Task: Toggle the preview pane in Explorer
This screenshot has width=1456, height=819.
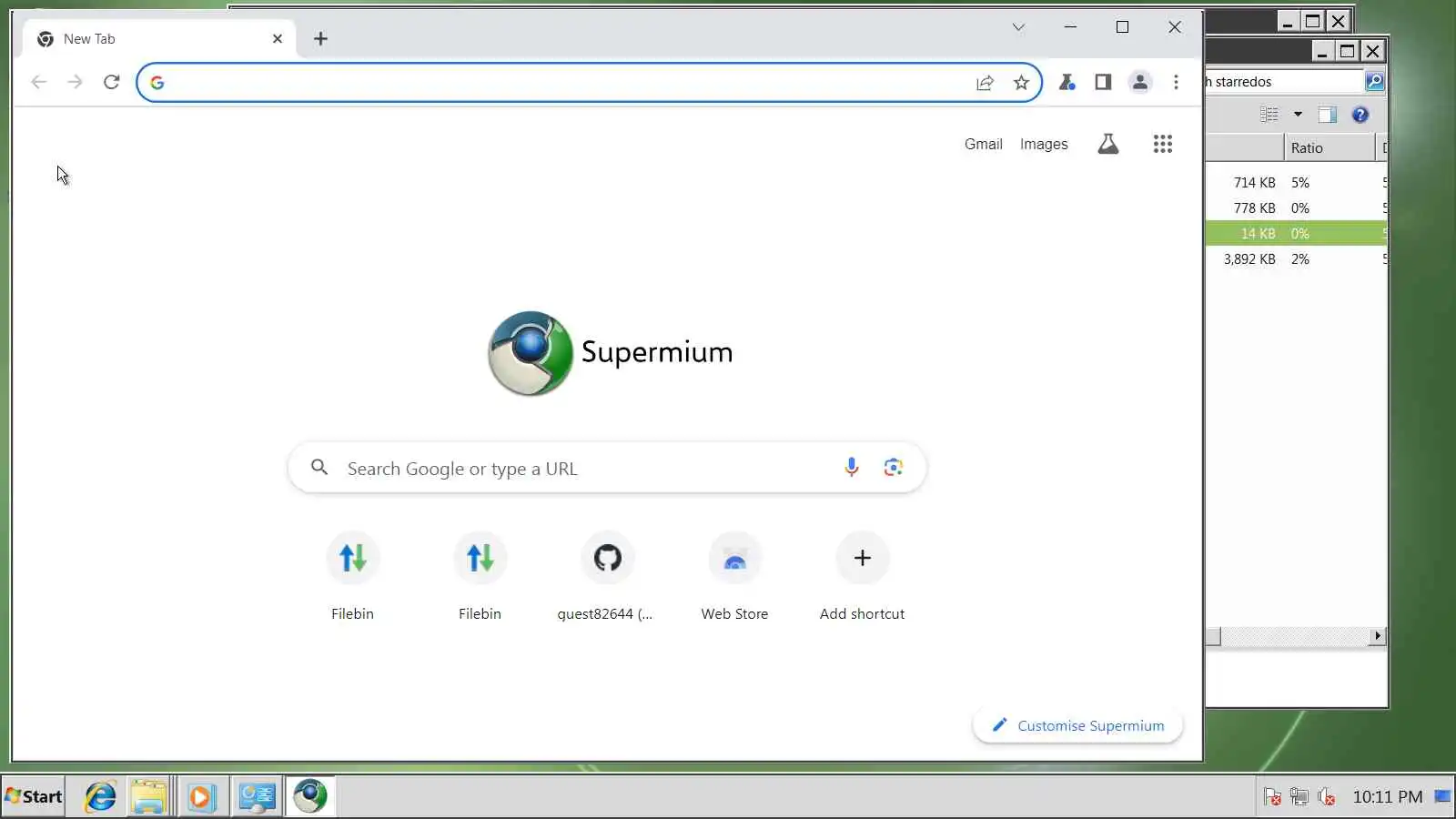Action: pos(1328,115)
